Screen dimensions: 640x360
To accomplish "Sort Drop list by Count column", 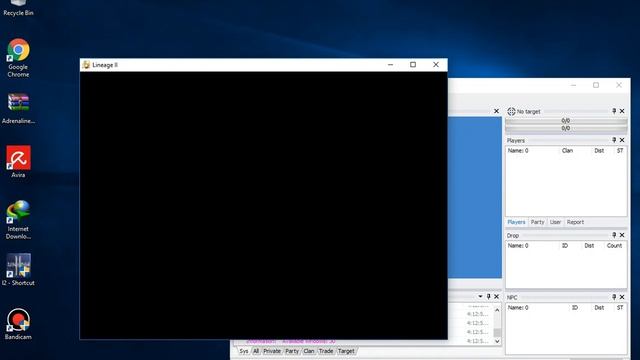I will point(614,246).
